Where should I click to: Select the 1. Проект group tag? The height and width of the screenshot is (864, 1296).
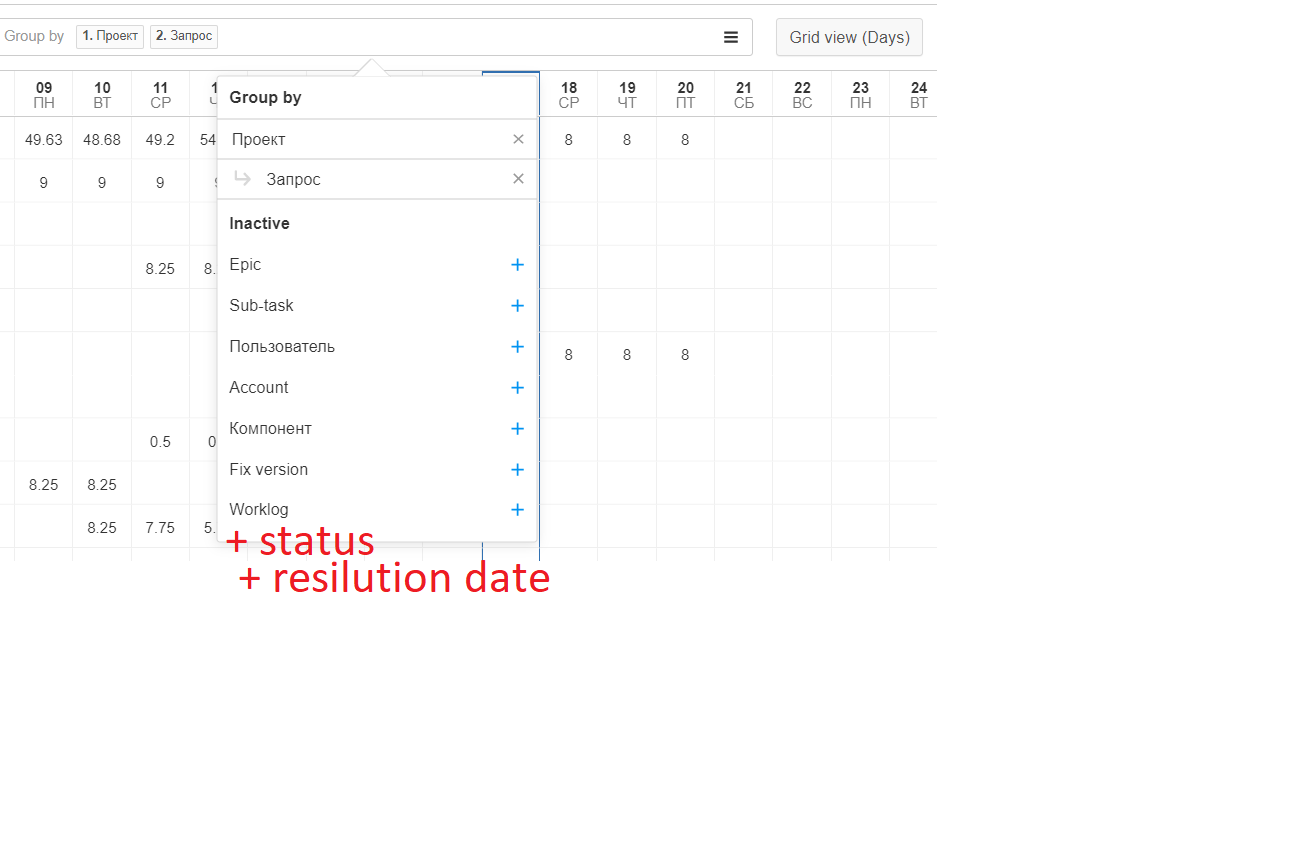[x=110, y=36]
